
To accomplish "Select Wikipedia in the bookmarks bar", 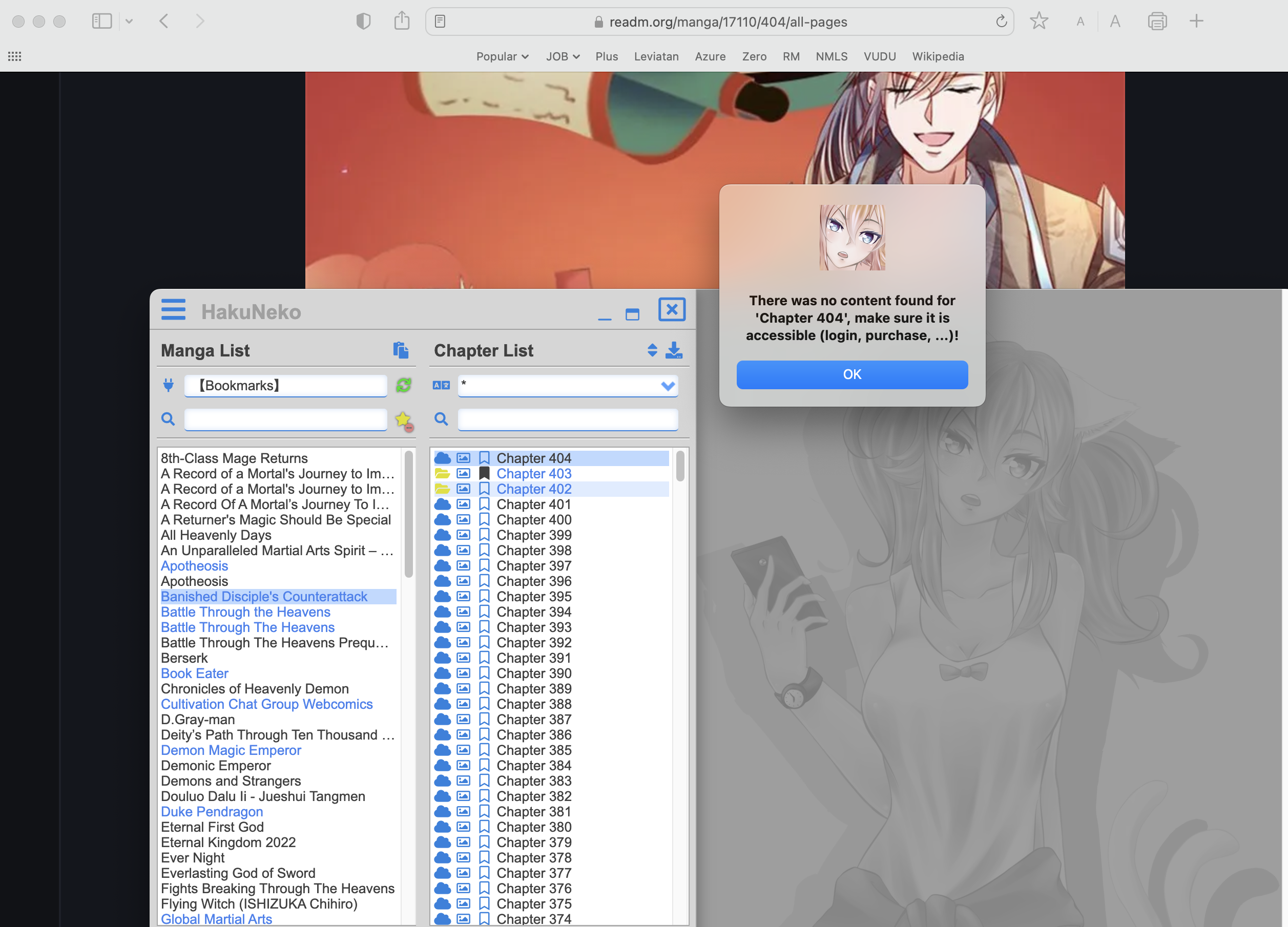I will [938, 56].
